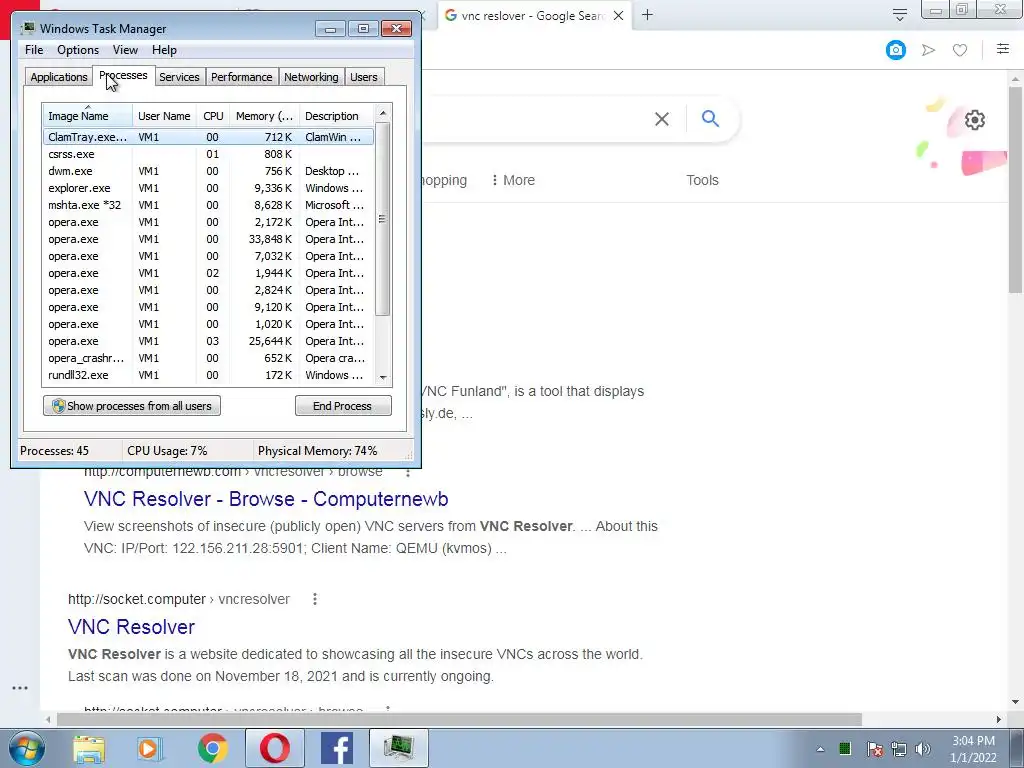Open the Opera snapshot camera icon

click(895, 50)
